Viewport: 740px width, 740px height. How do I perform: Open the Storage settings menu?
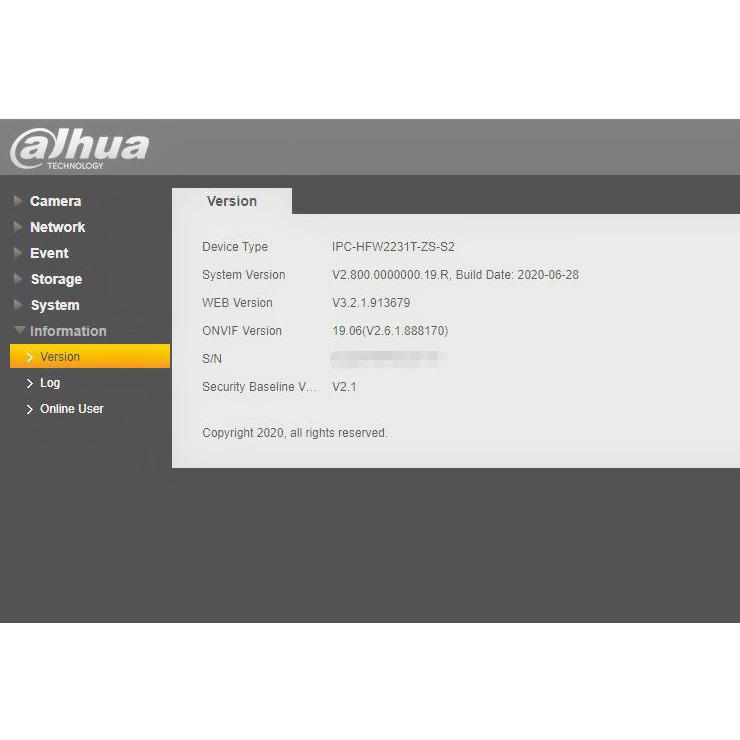click(56, 279)
